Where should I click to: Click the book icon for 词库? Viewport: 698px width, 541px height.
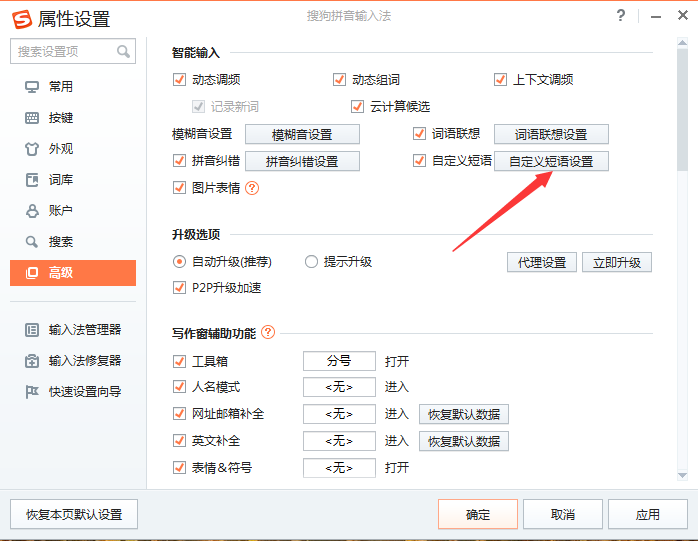[32, 180]
